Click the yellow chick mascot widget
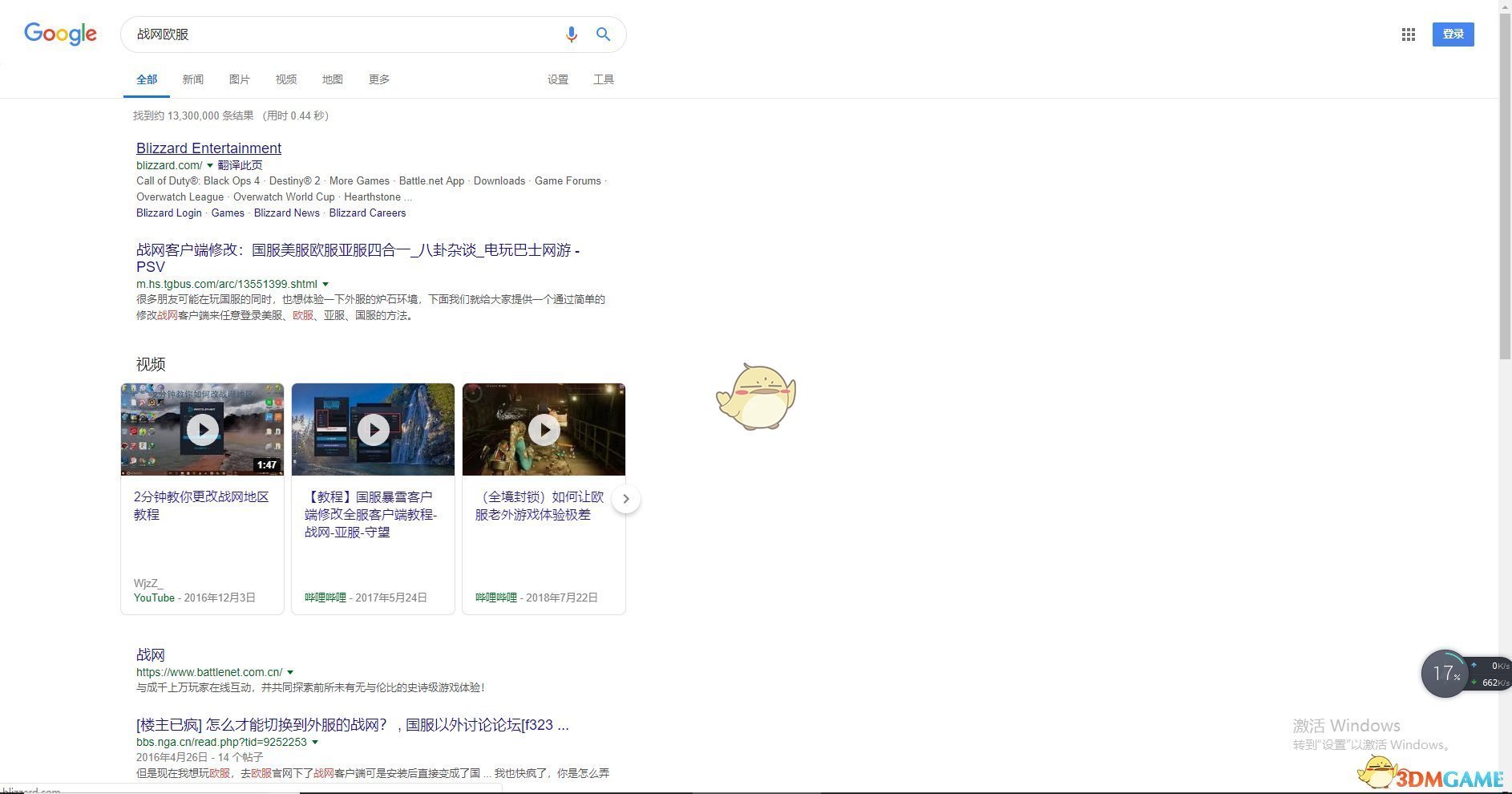 tap(756, 396)
